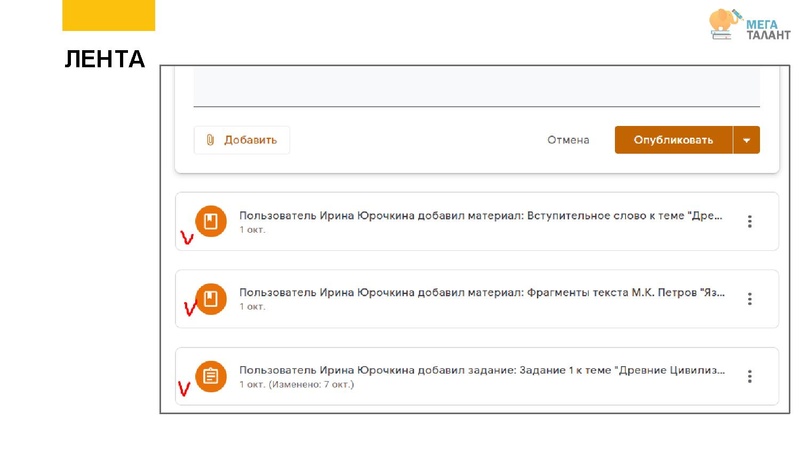Screen dimensions: 800x451
Task: Open the dropdown arrow beside Опубликовать
Action: [x=746, y=140]
